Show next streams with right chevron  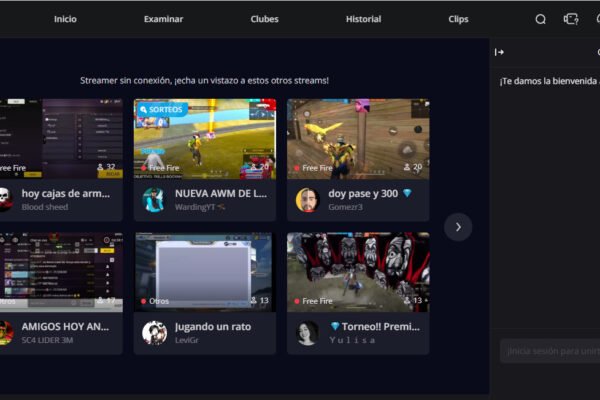point(458,227)
